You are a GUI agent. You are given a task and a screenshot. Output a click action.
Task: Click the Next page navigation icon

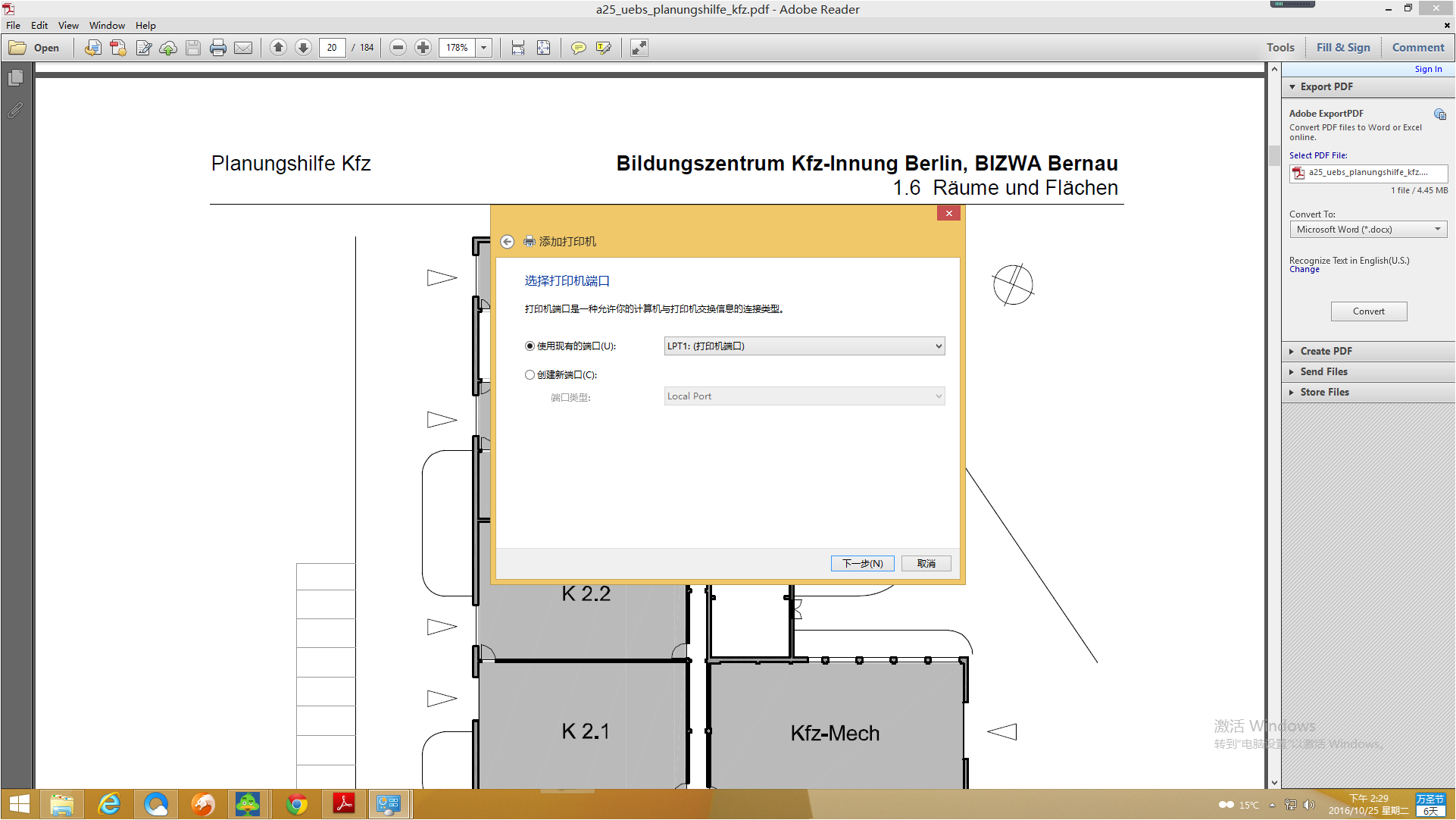pos(303,46)
